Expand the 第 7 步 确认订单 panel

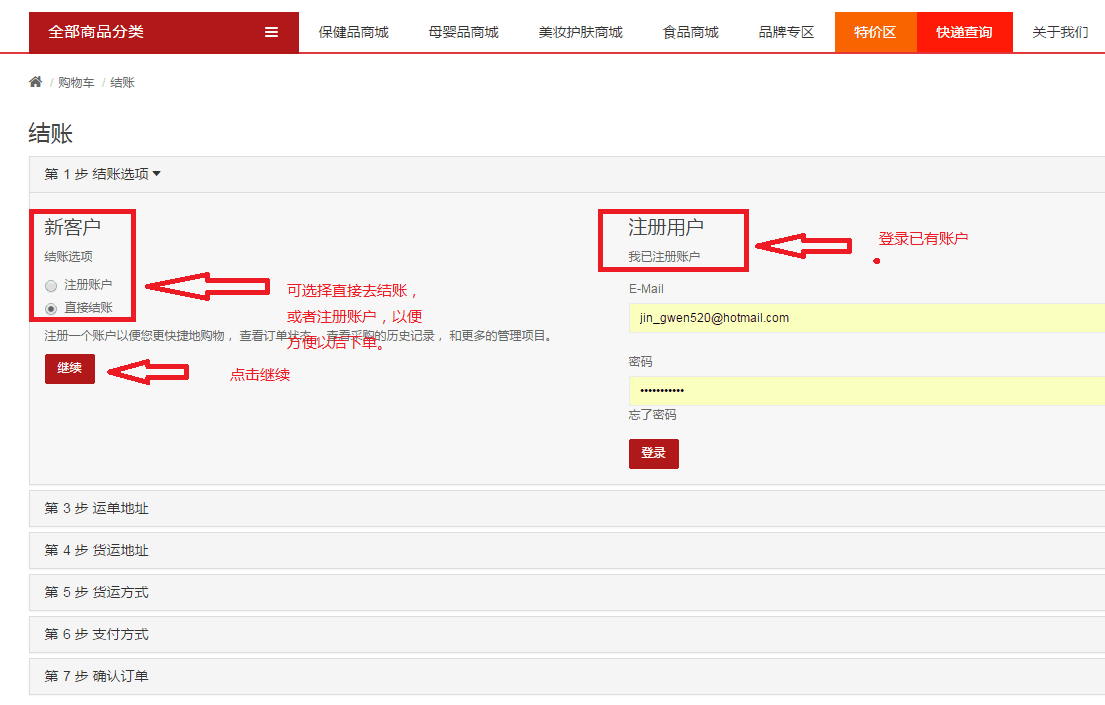click(x=96, y=676)
